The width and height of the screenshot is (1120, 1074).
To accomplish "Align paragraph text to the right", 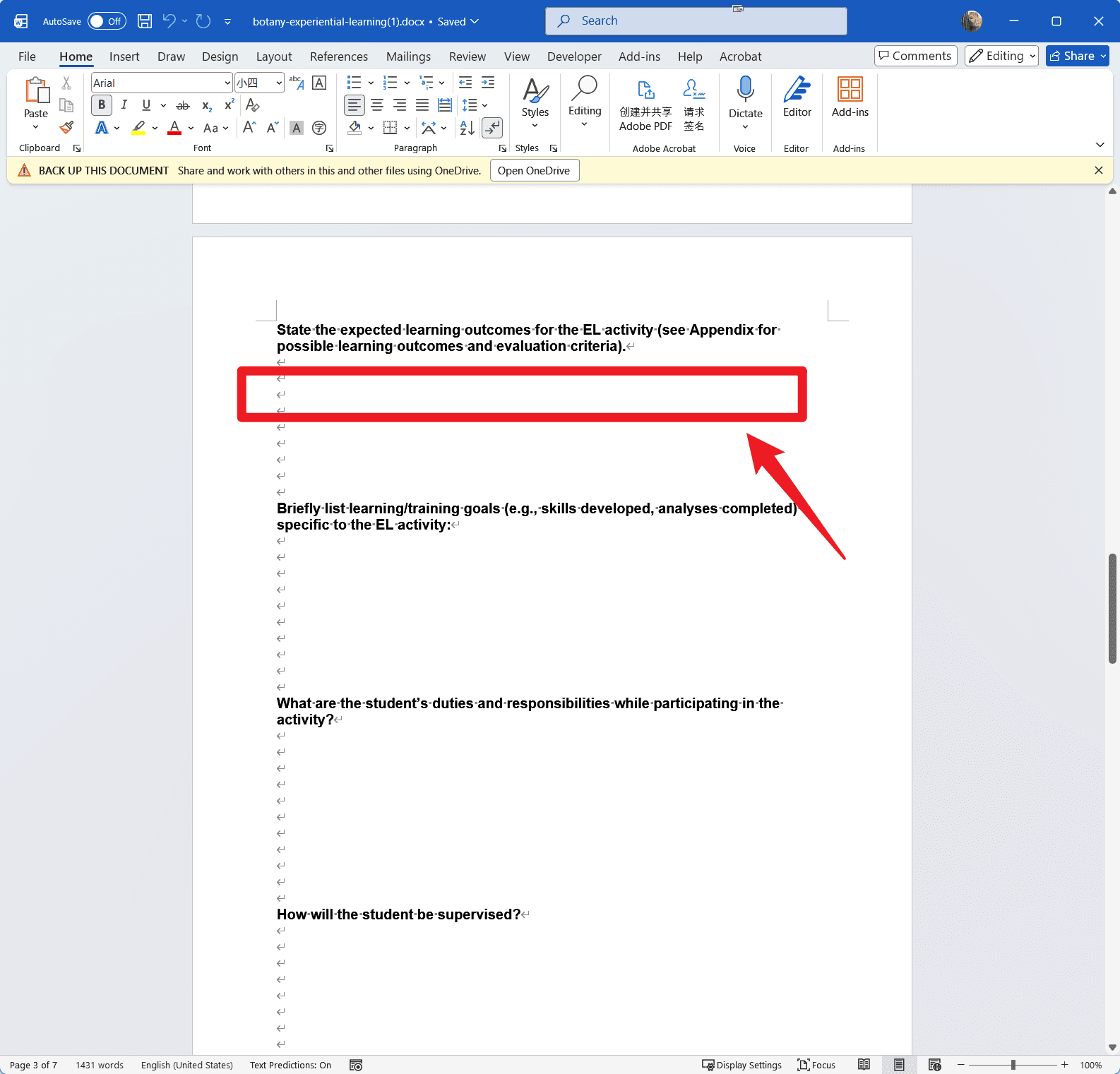I will pos(400,105).
